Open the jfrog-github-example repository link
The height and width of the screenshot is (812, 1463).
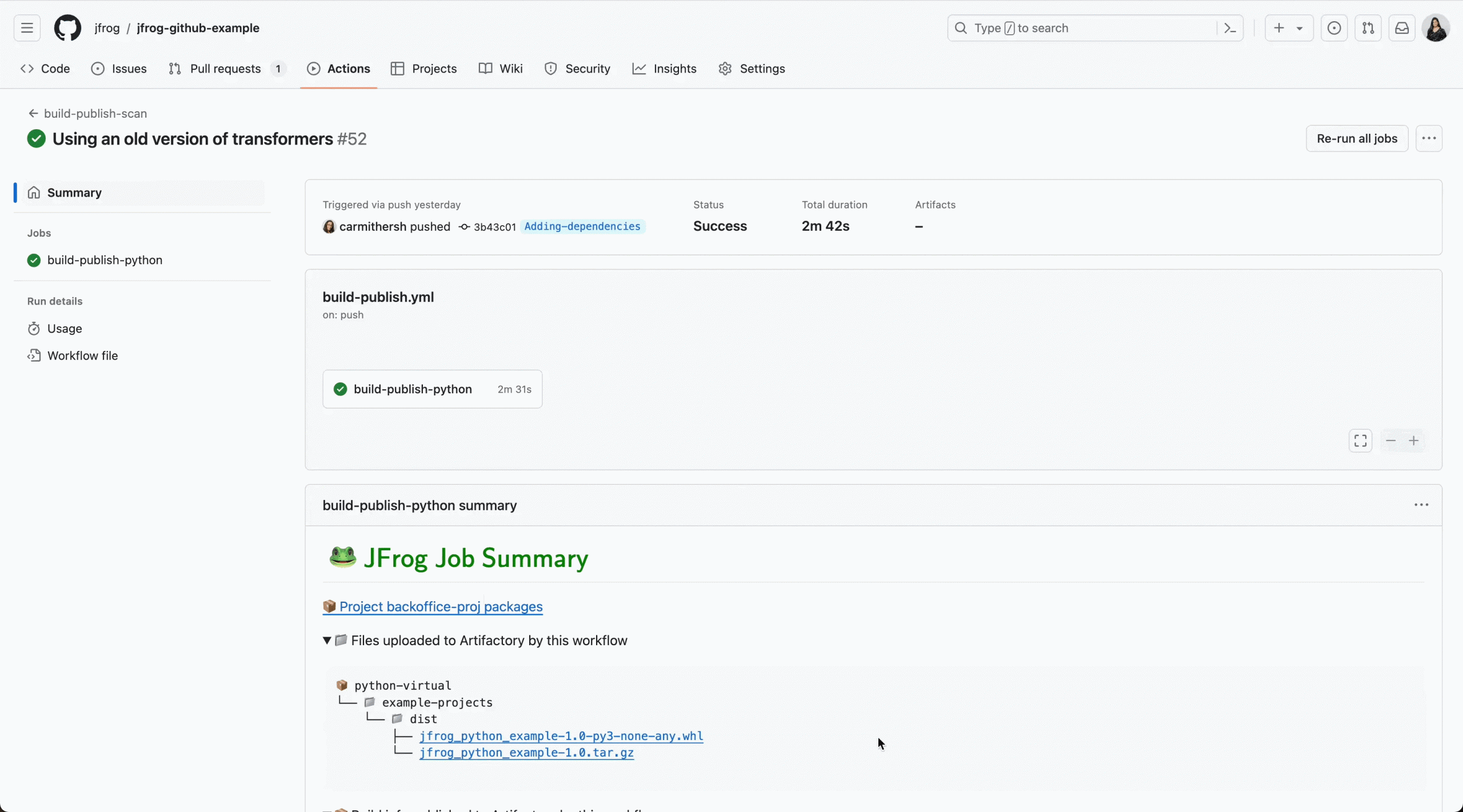click(198, 28)
